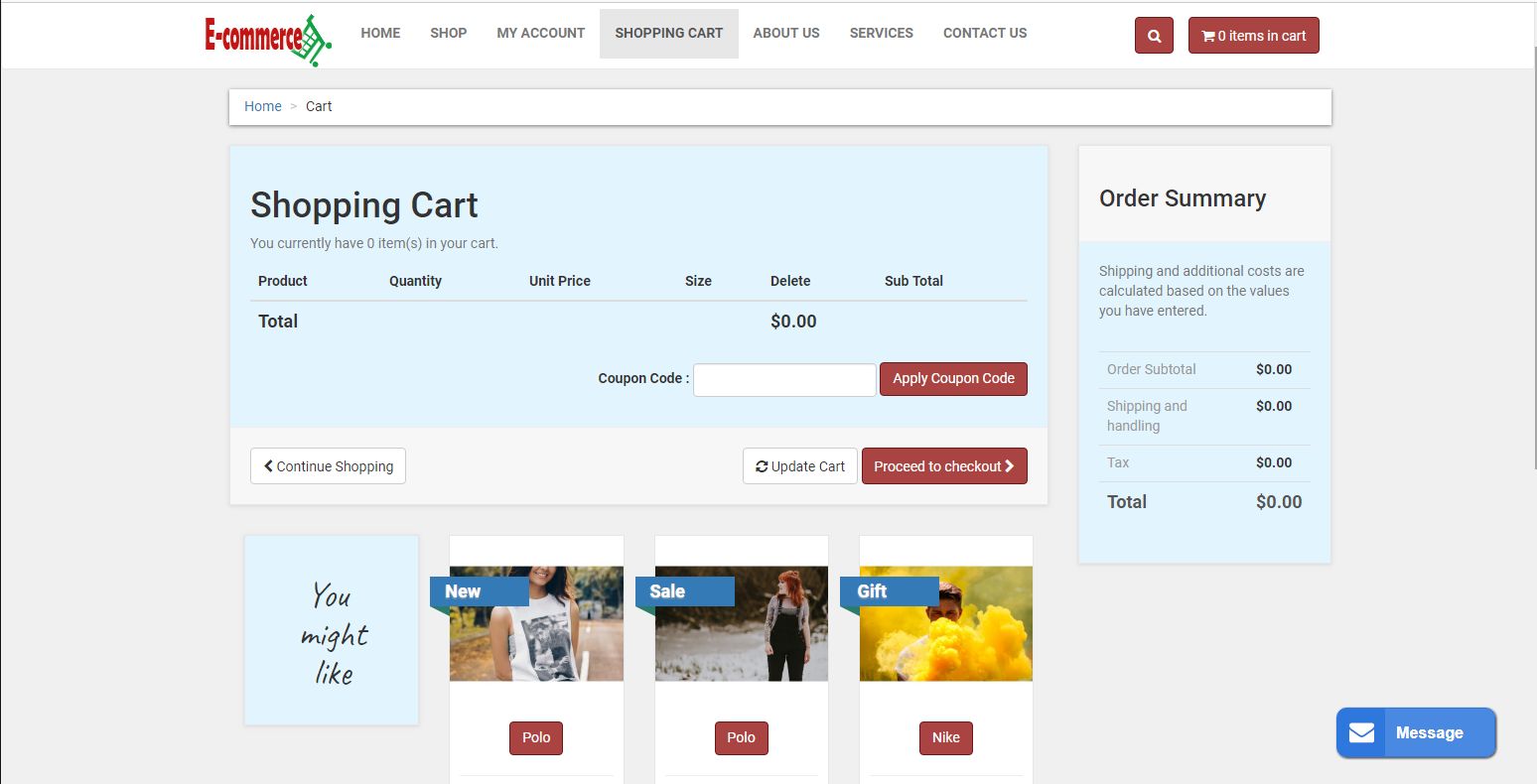The image size is (1537, 784).
Task: Click the 'Size' column header
Action: coord(698,281)
